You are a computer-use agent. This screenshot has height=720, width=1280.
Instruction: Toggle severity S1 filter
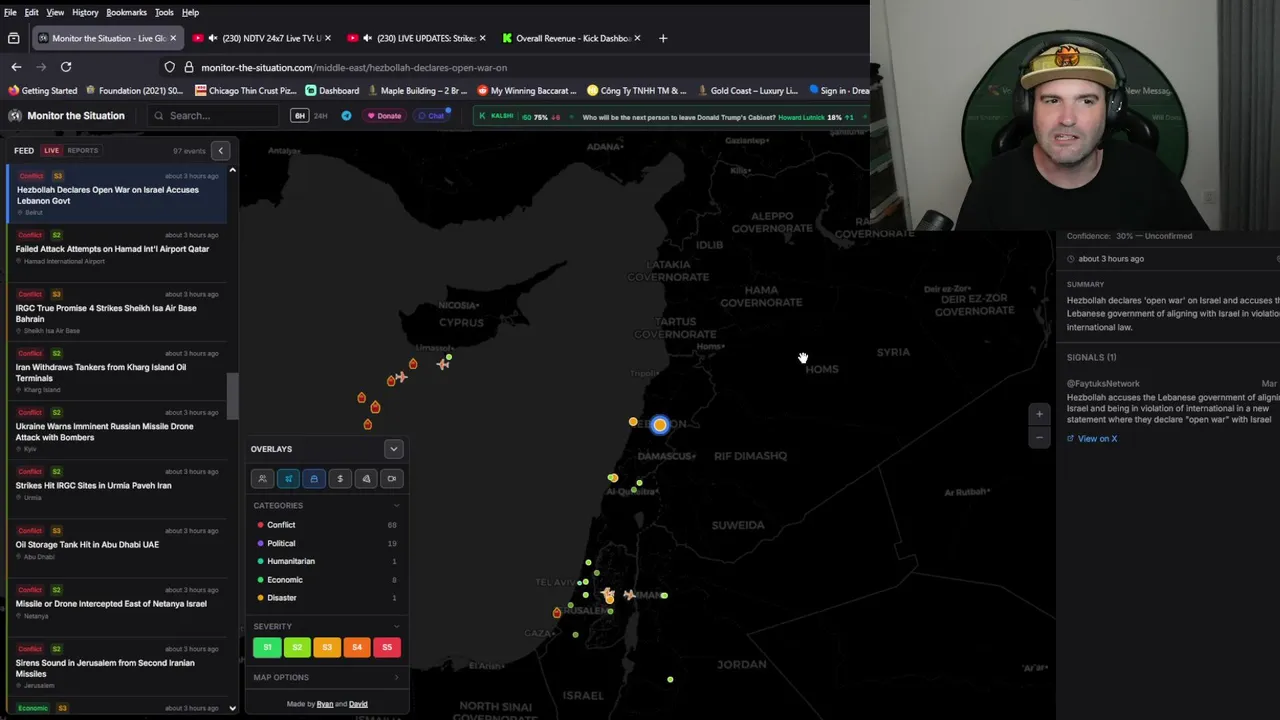tap(267, 647)
